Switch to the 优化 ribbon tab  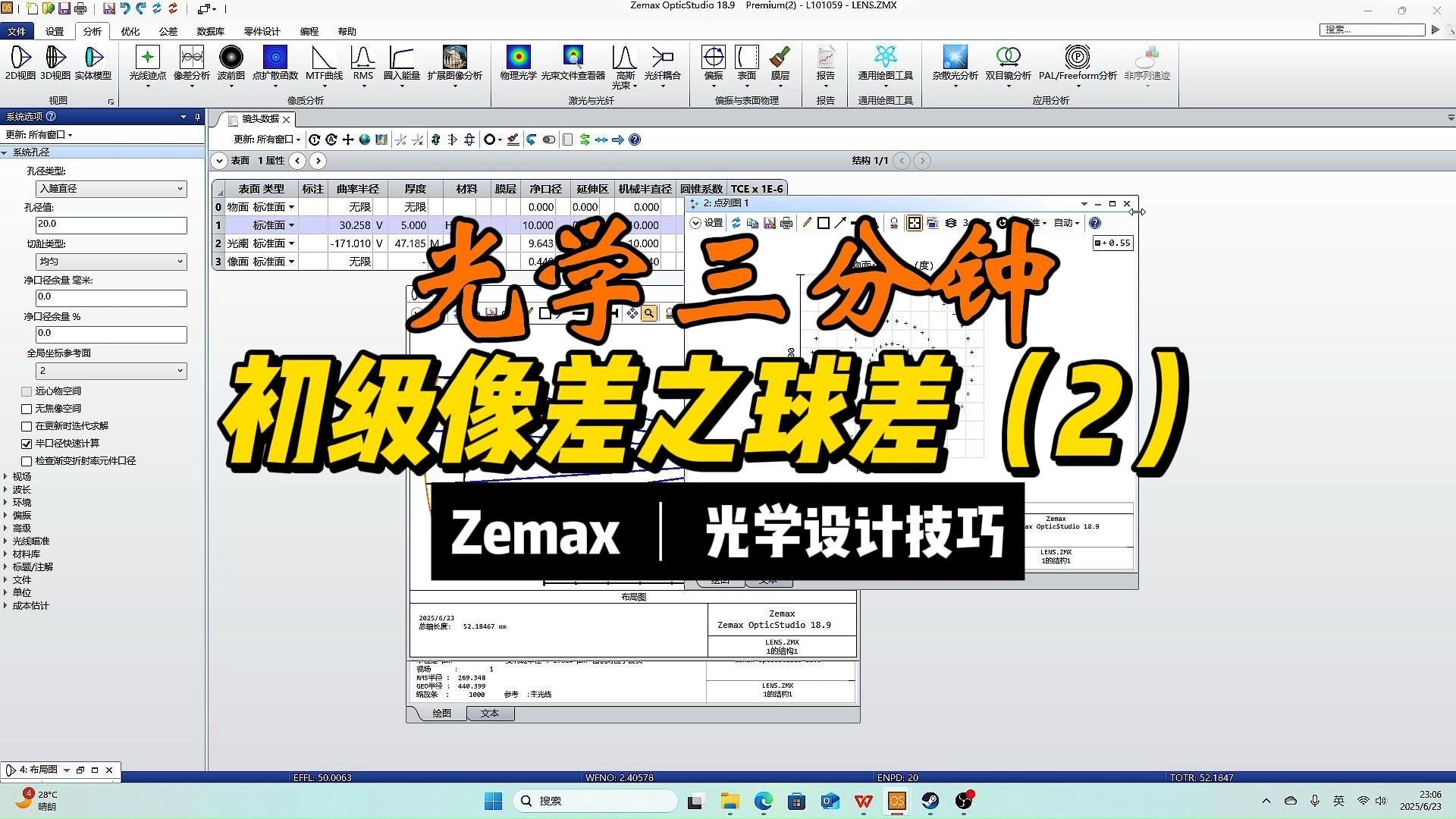pos(130,31)
